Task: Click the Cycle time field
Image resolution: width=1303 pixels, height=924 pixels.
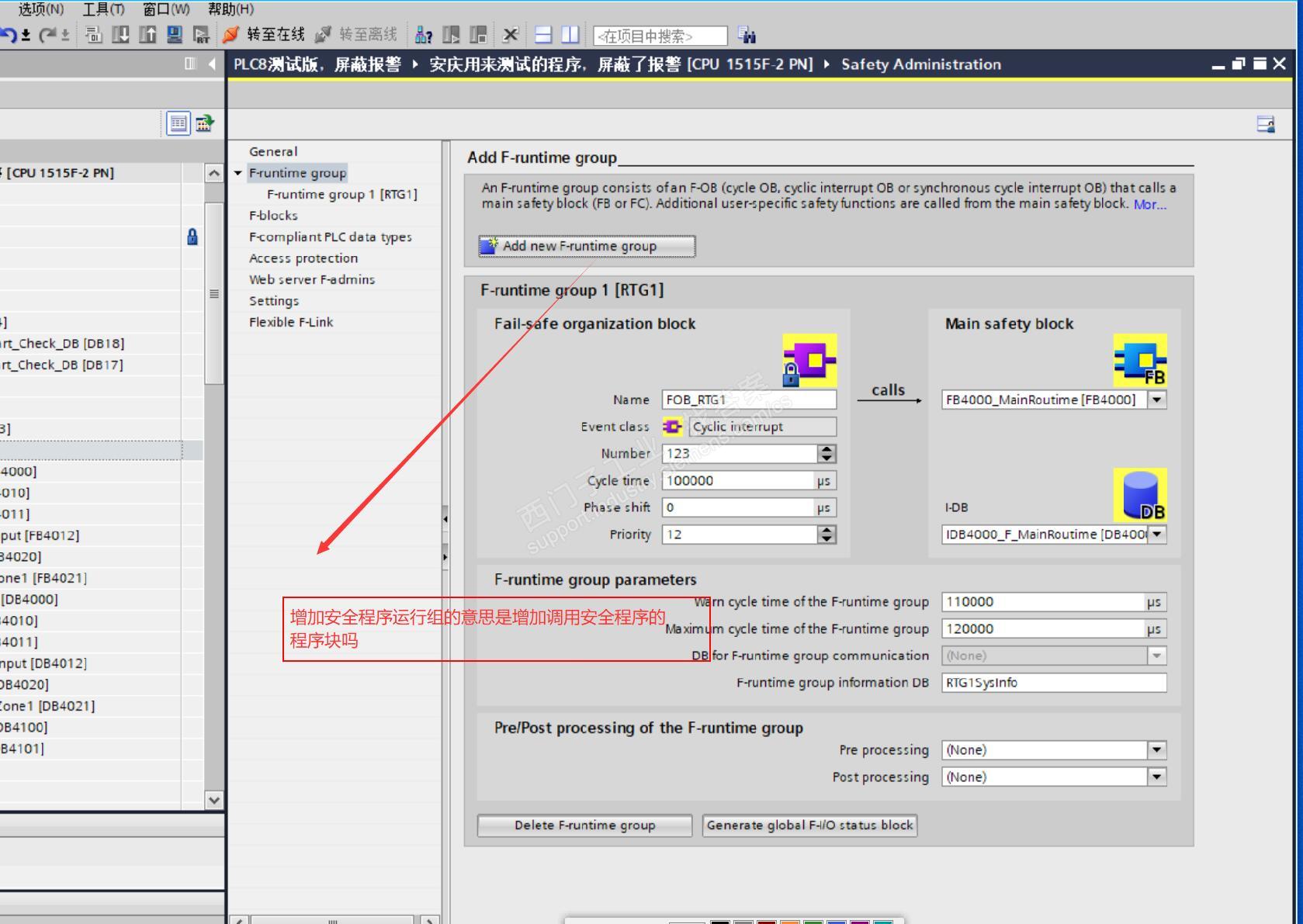Action: pos(749,481)
